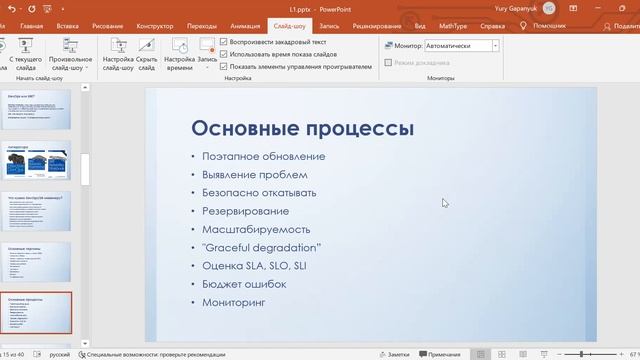Open «Примечания» comments button

[x=440, y=355]
